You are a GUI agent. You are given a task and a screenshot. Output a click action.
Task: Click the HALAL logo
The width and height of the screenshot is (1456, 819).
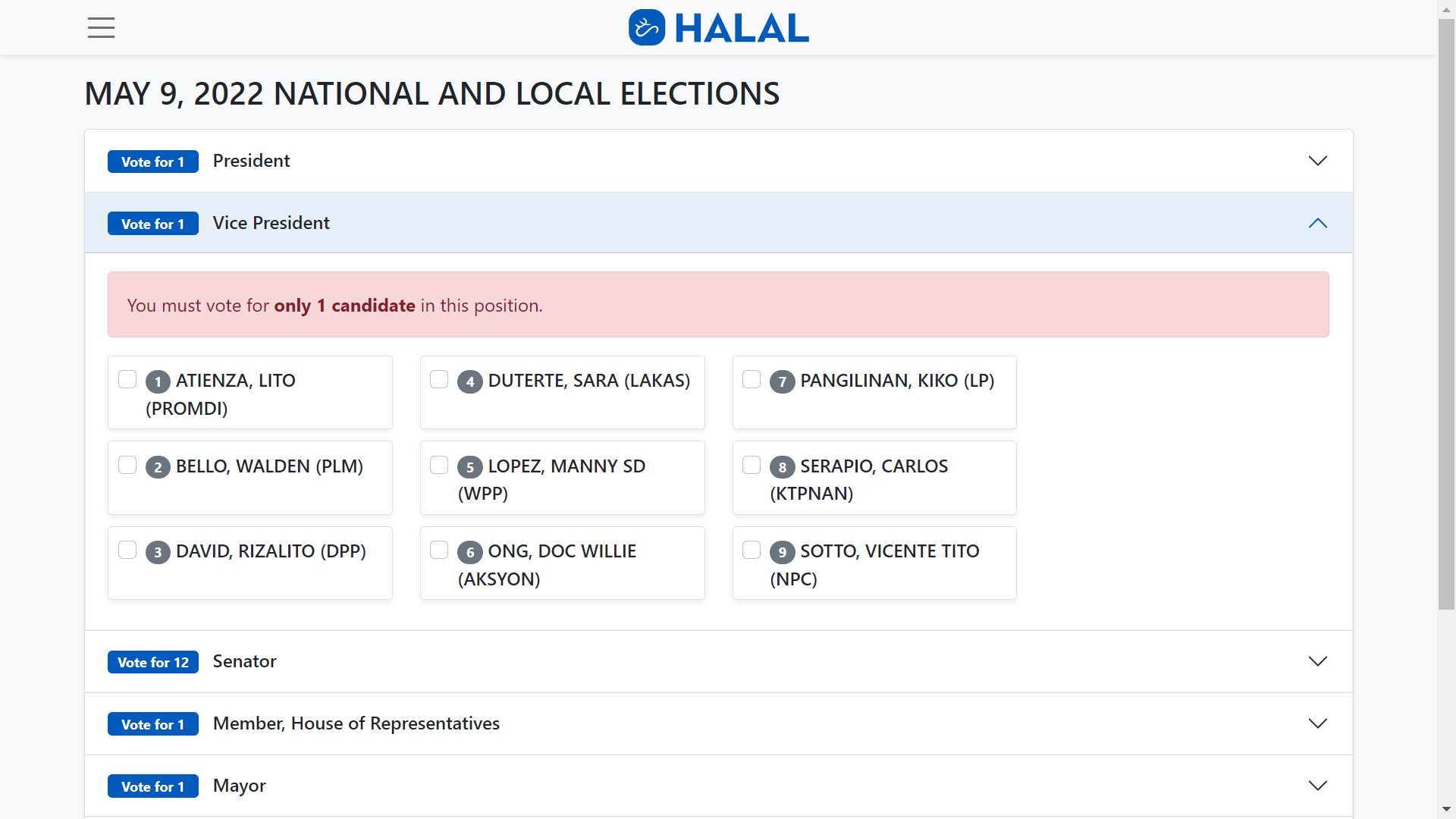[x=718, y=27]
